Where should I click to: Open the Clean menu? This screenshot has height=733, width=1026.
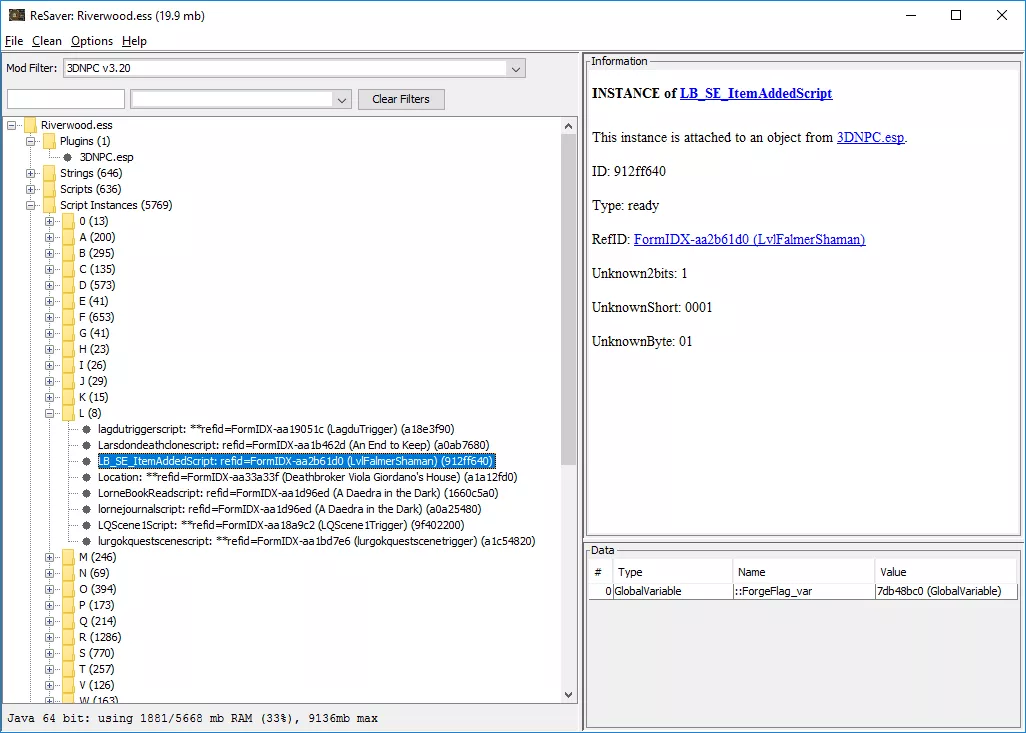click(x=46, y=41)
